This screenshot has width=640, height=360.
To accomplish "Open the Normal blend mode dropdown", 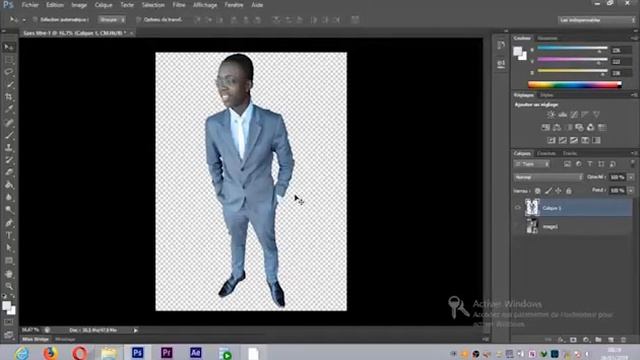I will 548,177.
